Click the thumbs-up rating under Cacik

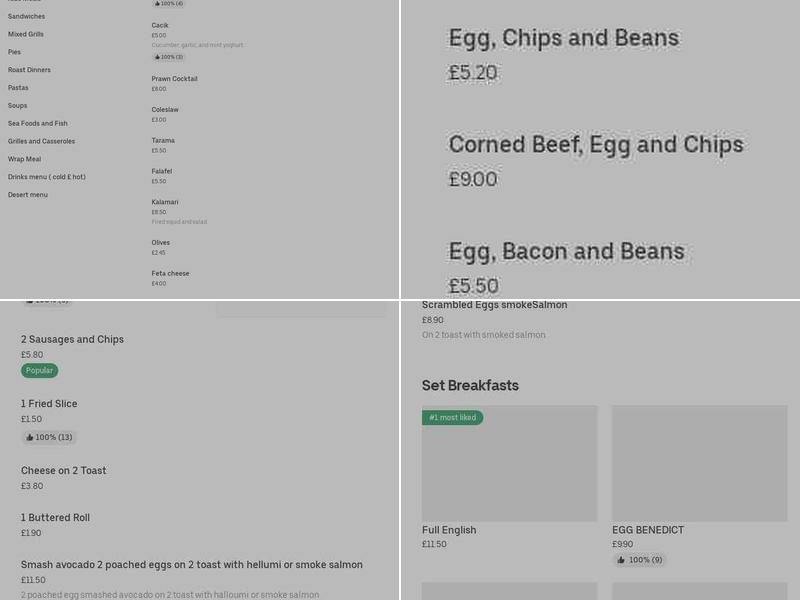168,57
